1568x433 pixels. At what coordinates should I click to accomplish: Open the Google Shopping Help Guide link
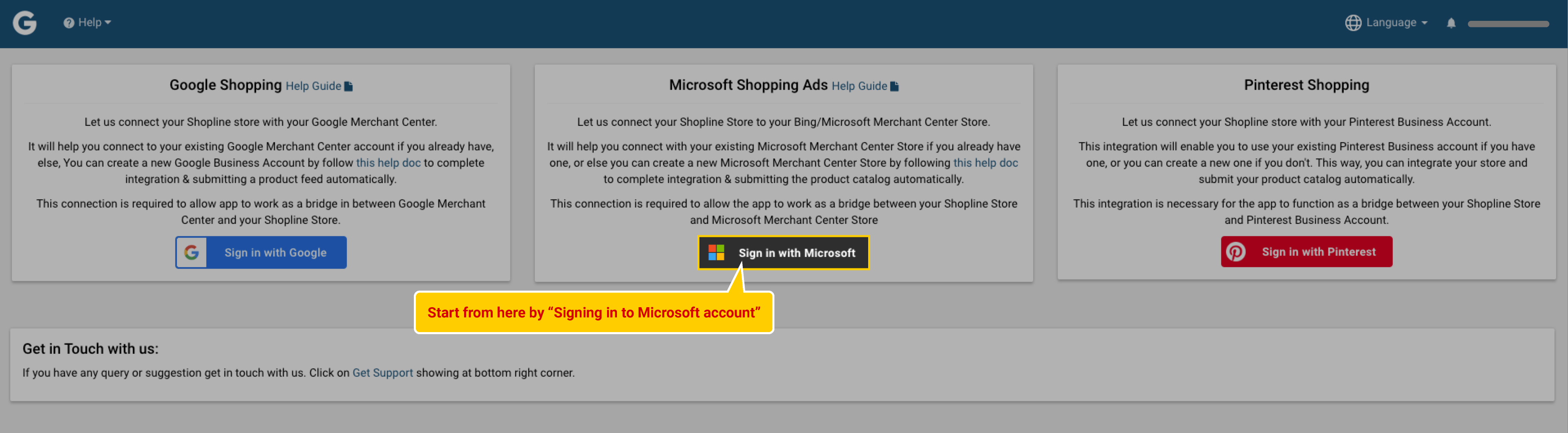(x=313, y=86)
